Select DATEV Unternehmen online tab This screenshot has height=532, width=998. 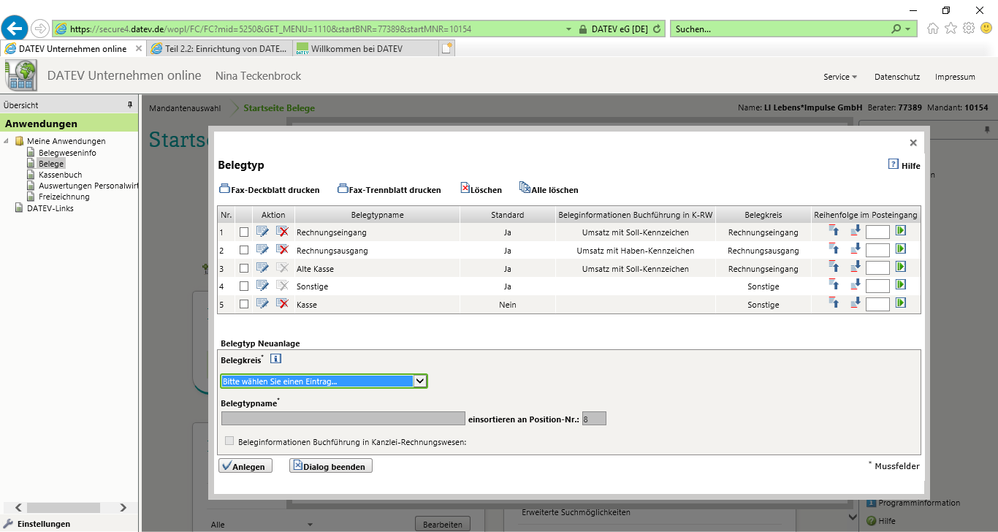pos(73,48)
